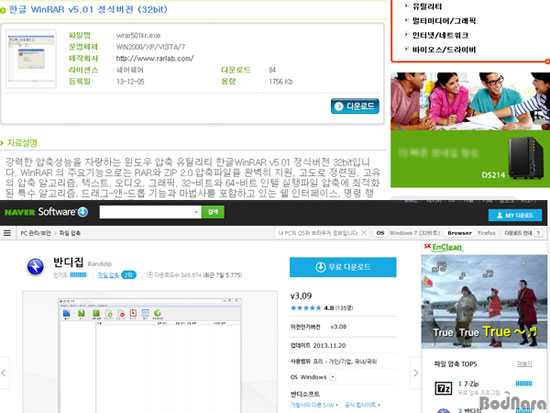
Task: Open developer's other software link (개발사의 다른 S/W)
Action: (x=314, y=405)
